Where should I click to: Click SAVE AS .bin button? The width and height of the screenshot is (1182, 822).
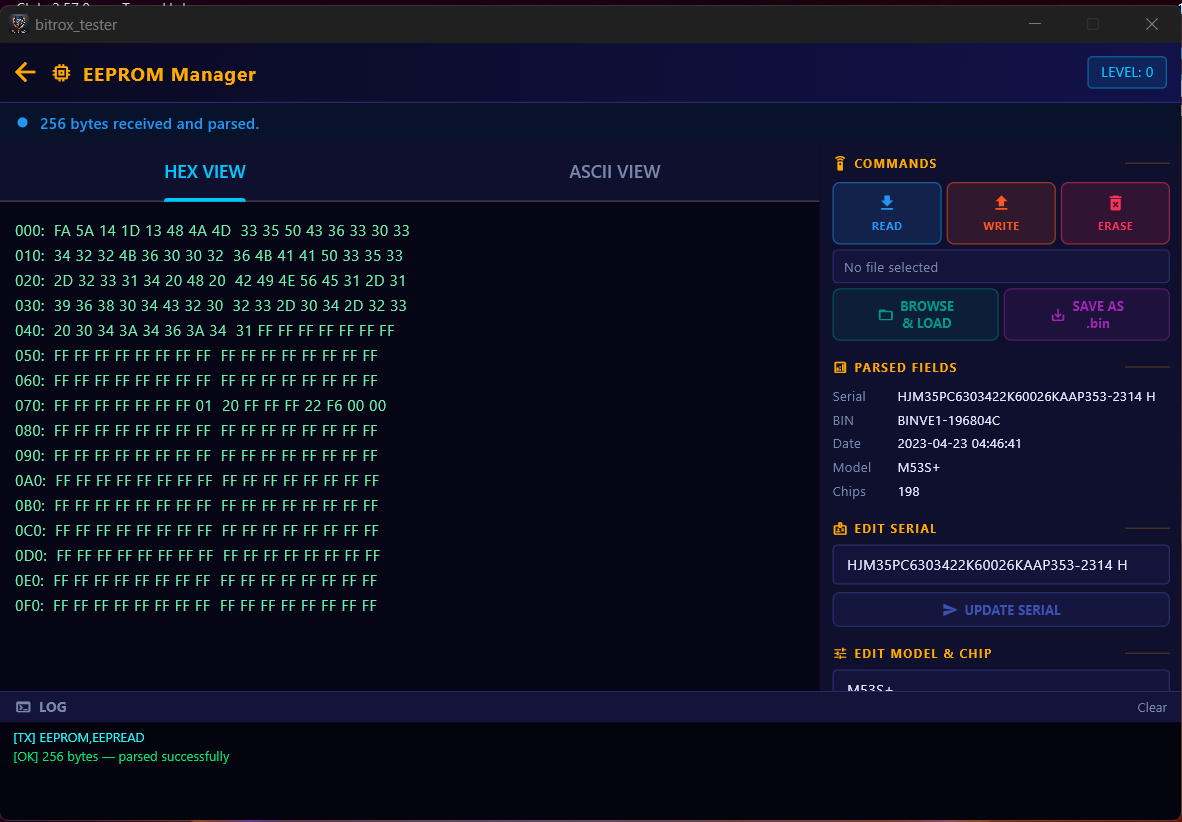click(x=1086, y=314)
